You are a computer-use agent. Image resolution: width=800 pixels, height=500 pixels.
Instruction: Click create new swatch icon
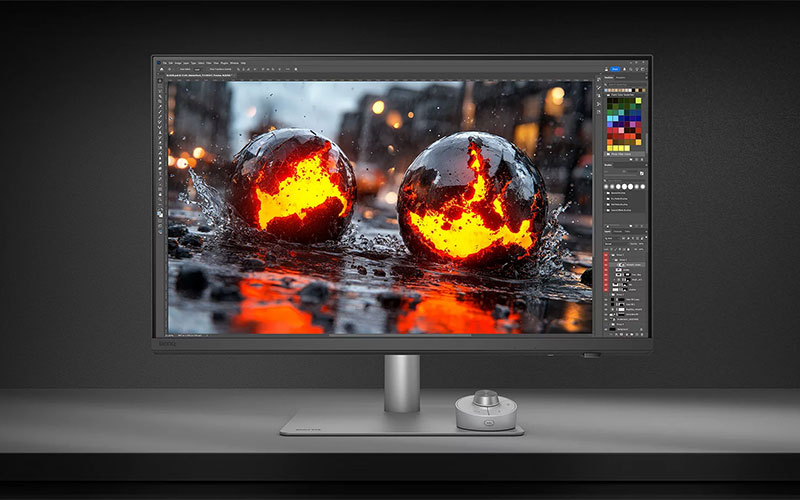click(637, 159)
